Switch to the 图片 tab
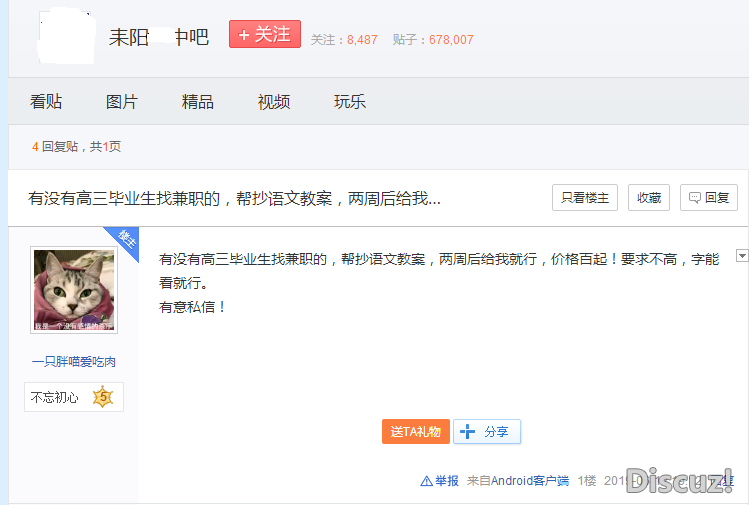Viewport: 749px width, 505px height. [x=122, y=102]
